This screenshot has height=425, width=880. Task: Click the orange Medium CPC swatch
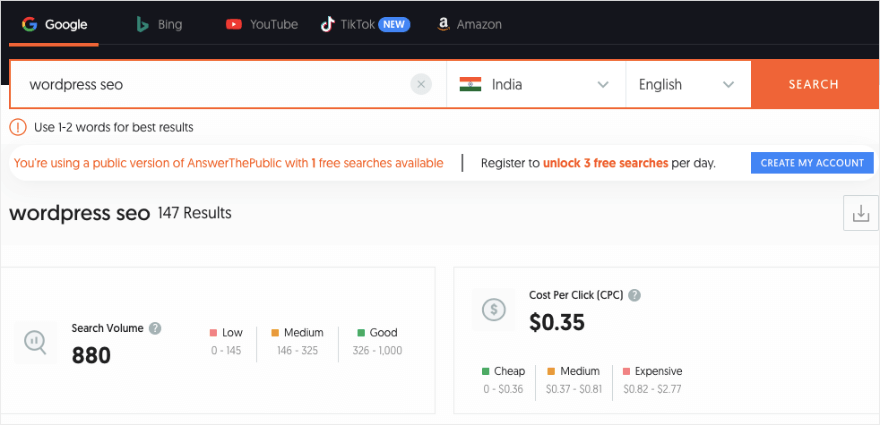point(551,372)
